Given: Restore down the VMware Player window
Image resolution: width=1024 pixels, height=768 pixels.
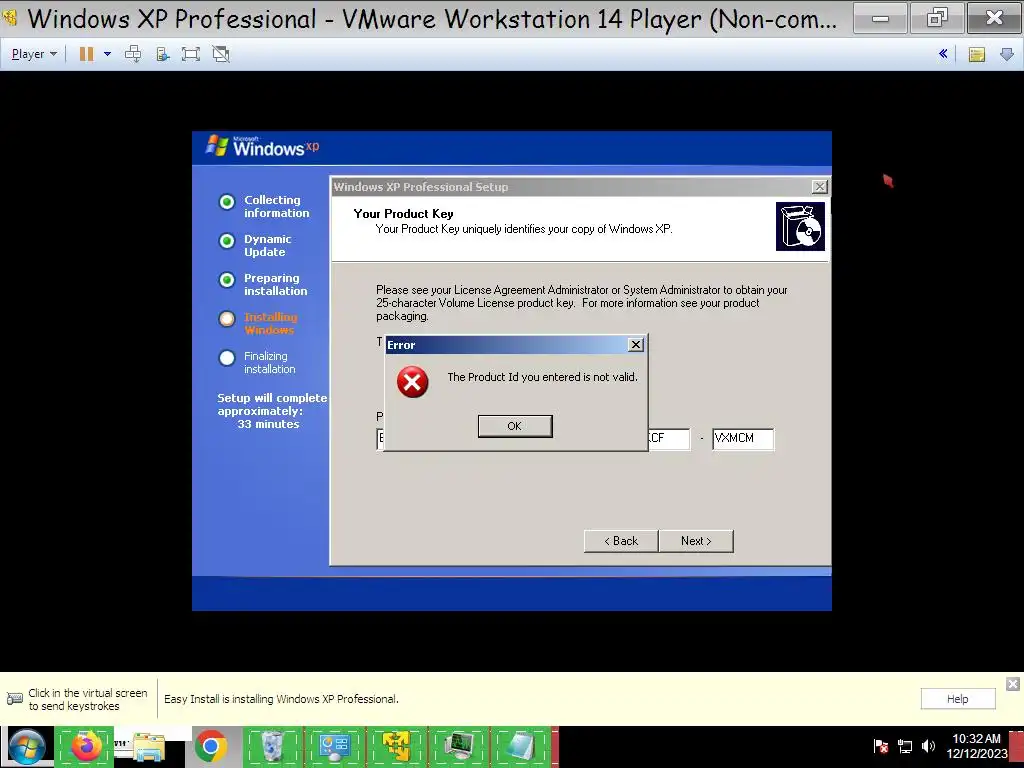Looking at the screenshot, I should [936, 18].
